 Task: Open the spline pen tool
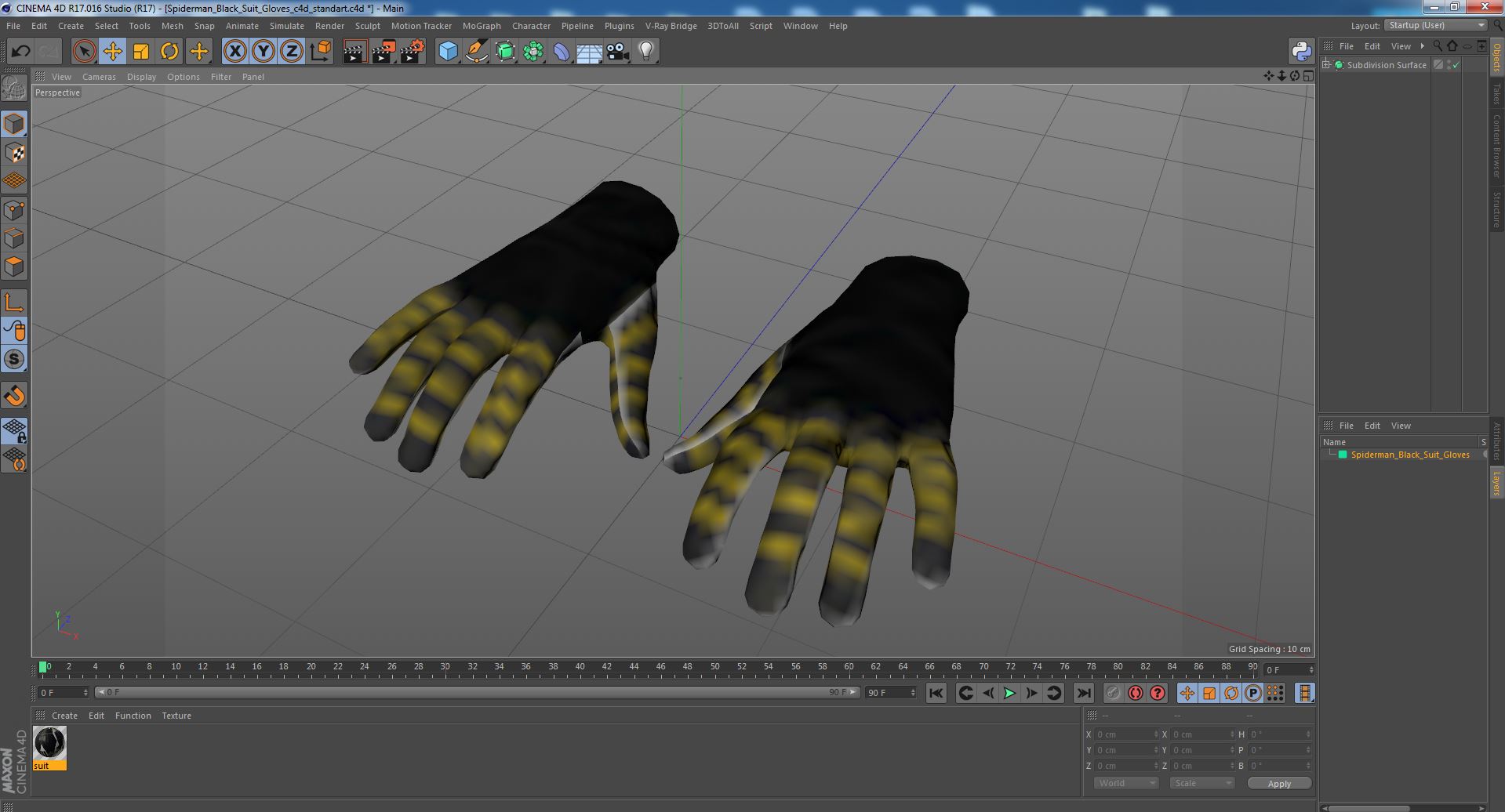click(476, 52)
